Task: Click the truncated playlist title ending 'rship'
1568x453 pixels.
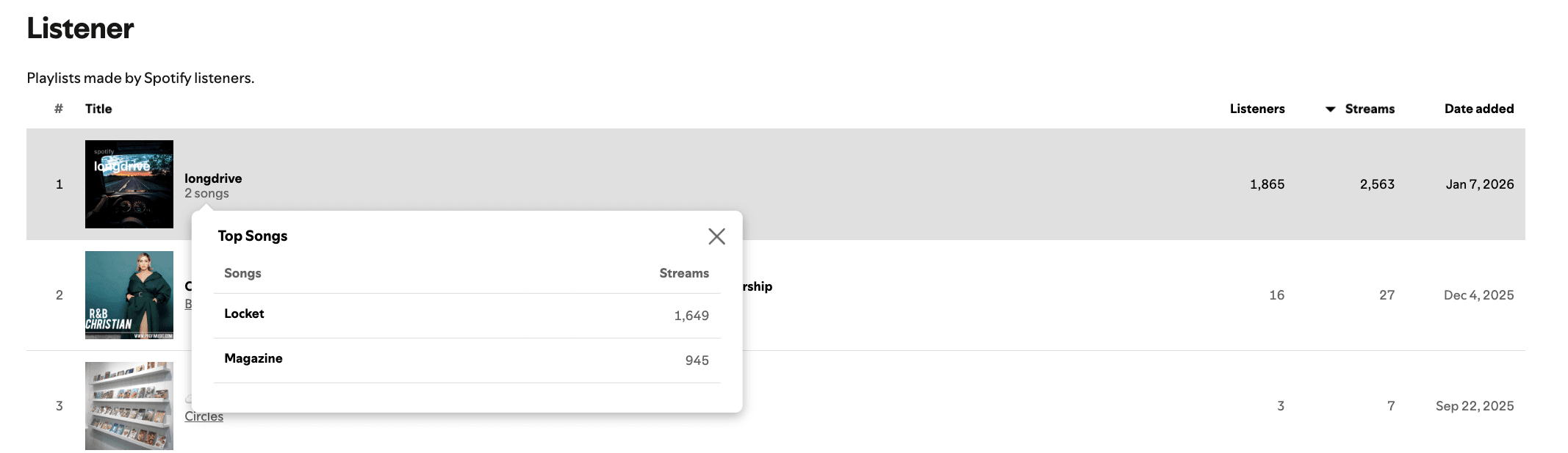Action: pyautogui.click(x=758, y=286)
